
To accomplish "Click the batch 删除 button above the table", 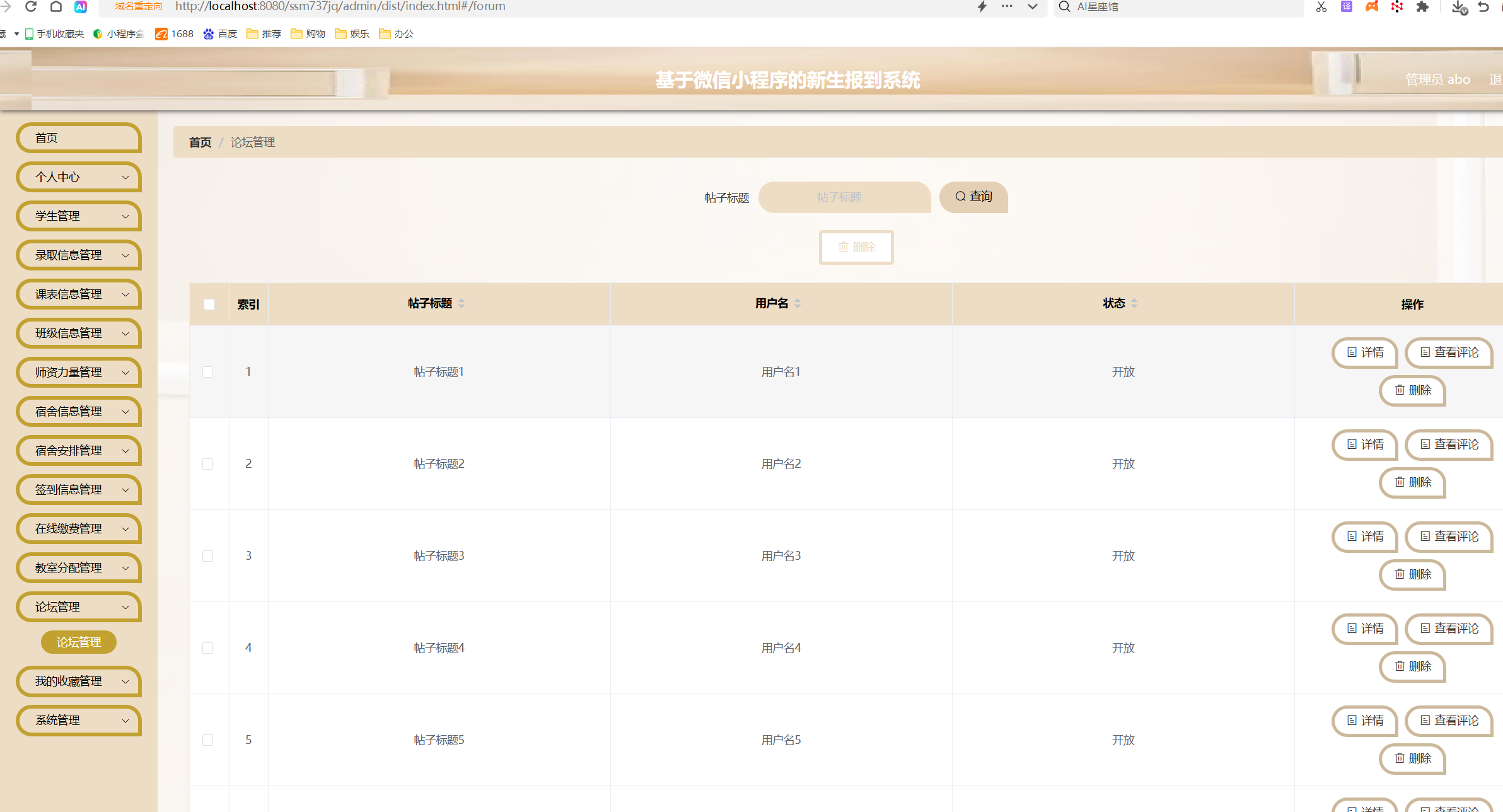I will (x=856, y=247).
